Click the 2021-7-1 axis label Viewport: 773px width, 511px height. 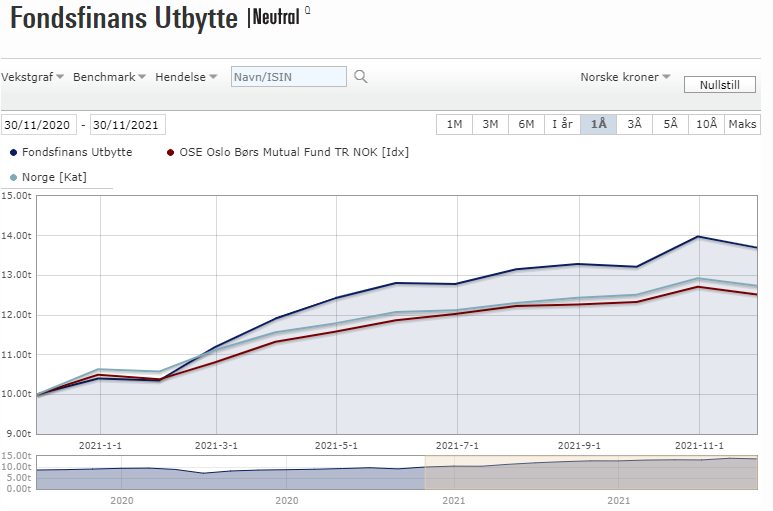coord(457,446)
